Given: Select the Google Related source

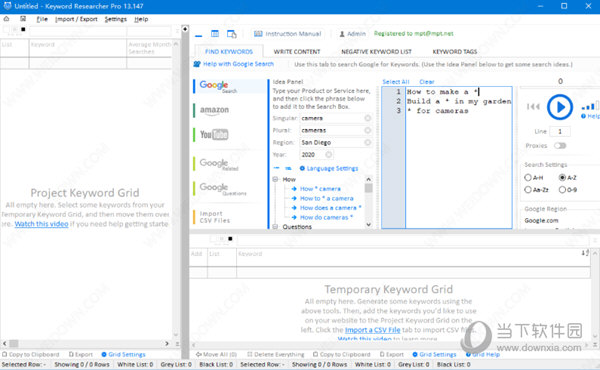Looking at the screenshot, I should coord(219,164).
